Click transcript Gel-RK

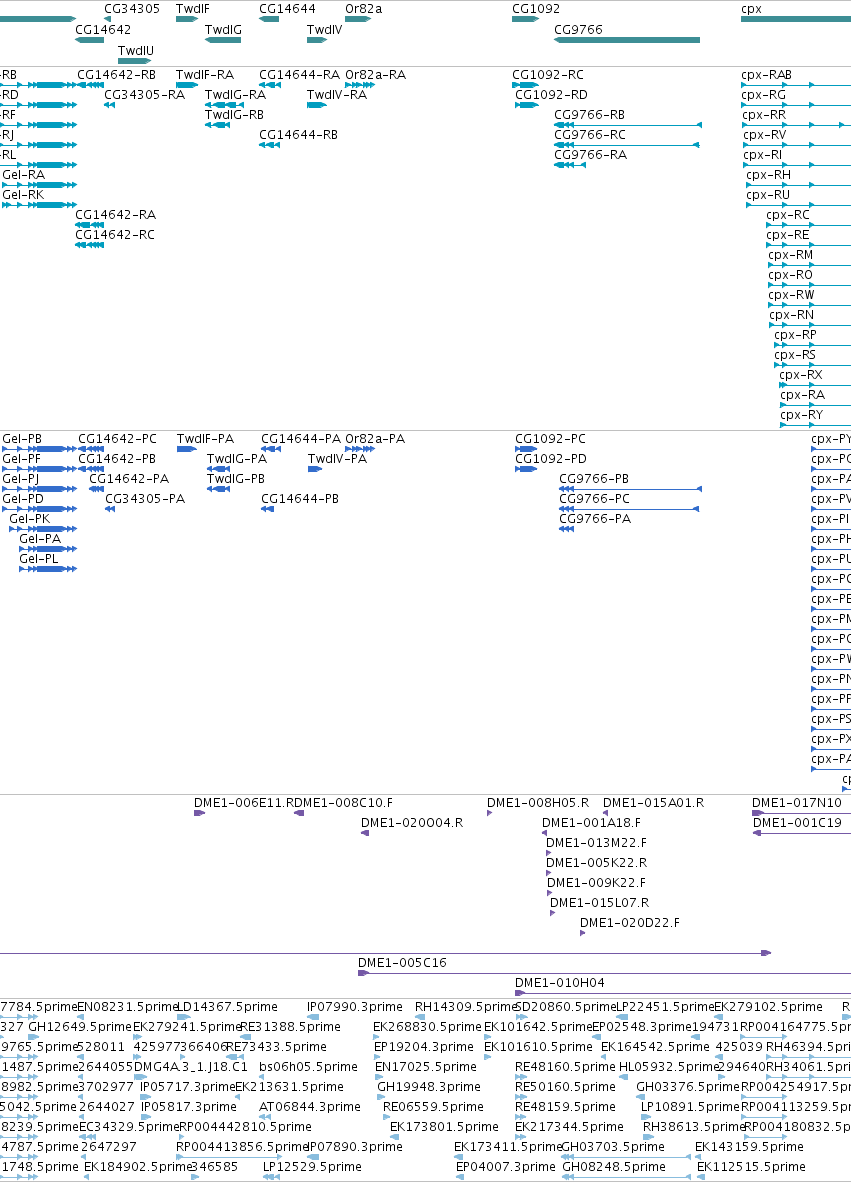[23, 195]
